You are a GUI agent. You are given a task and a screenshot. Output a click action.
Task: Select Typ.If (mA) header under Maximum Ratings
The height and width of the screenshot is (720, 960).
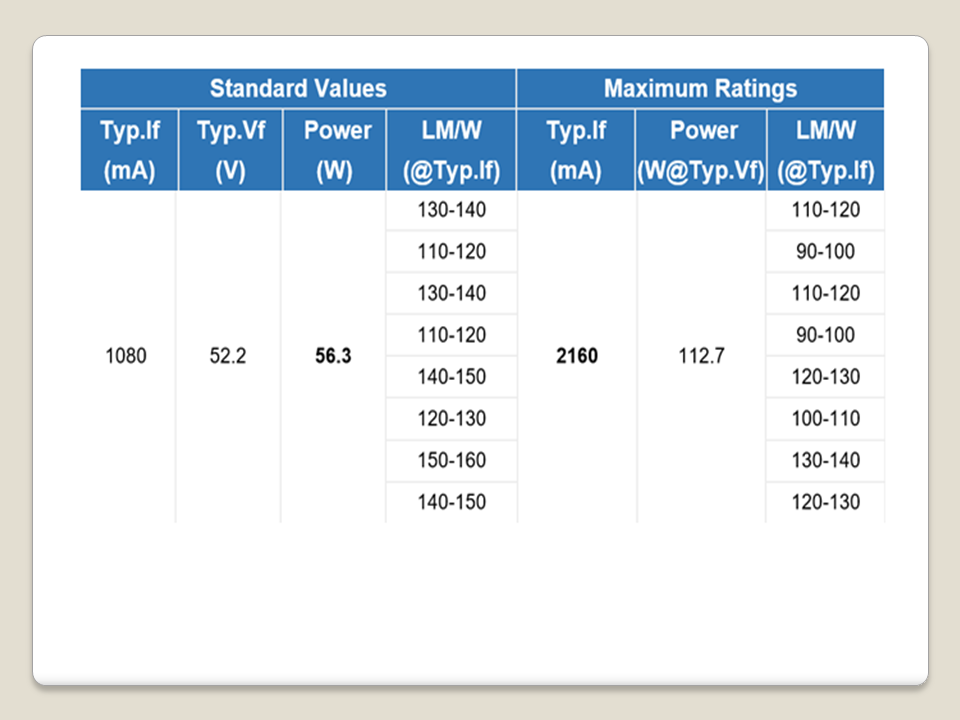pos(576,150)
